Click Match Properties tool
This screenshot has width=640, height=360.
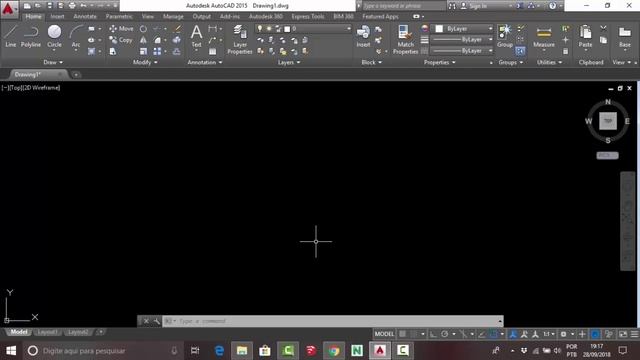click(x=405, y=40)
